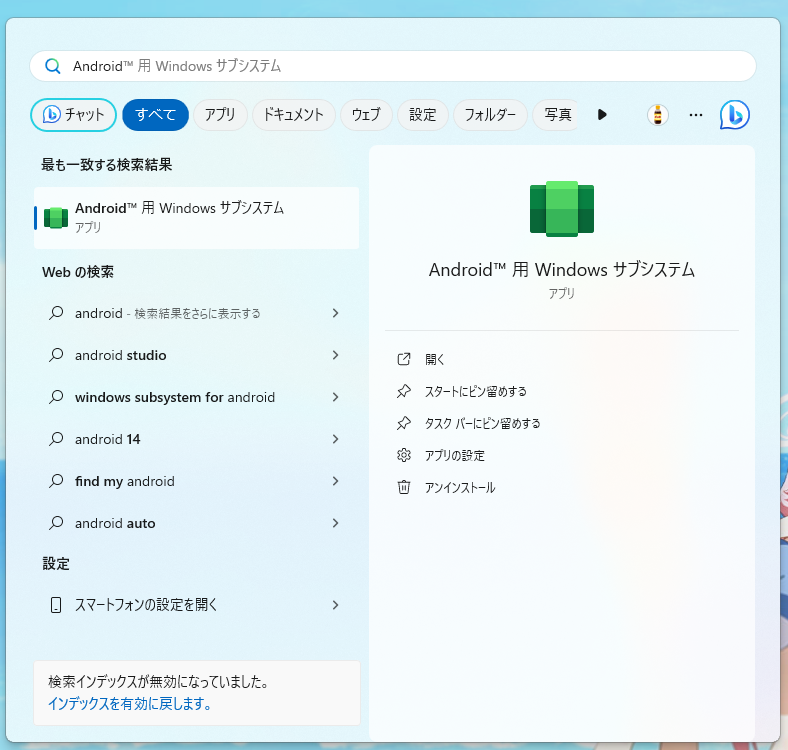788x750 pixels.
Task: Select the フォルダー filter tab
Action: (x=490, y=115)
